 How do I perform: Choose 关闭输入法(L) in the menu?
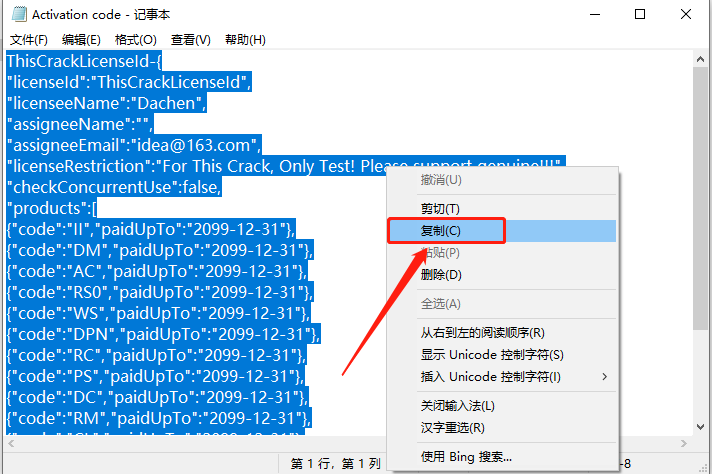[x=503, y=406]
